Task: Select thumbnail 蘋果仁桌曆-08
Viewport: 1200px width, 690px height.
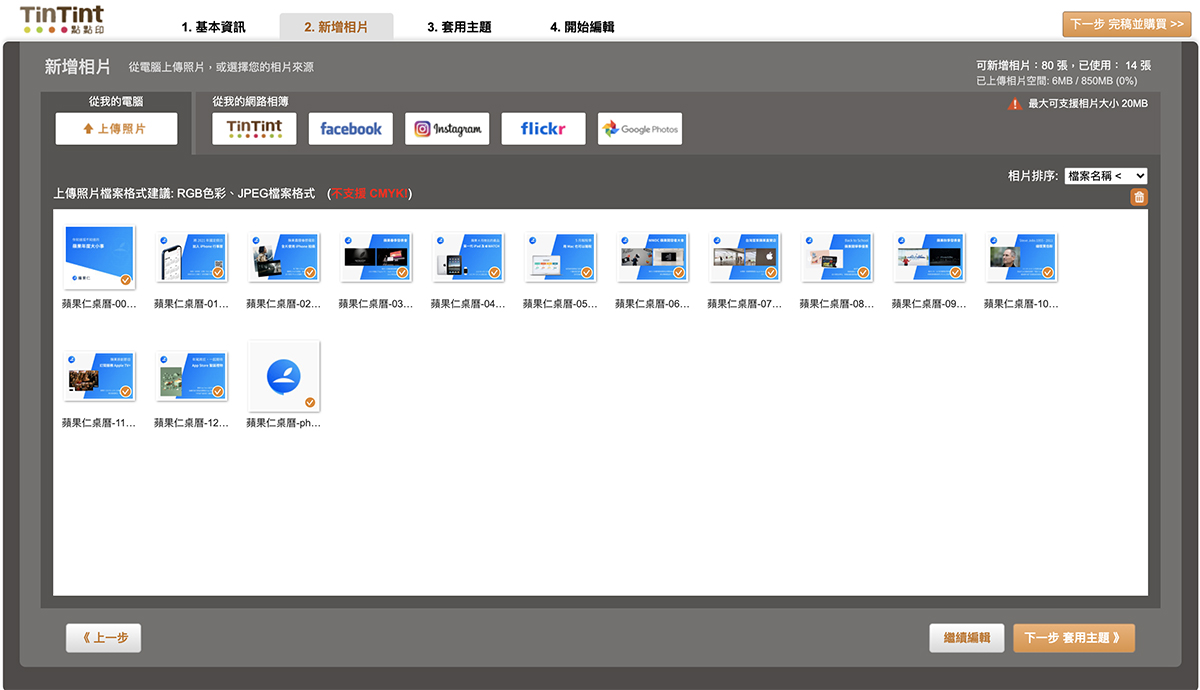Action: 836,256
